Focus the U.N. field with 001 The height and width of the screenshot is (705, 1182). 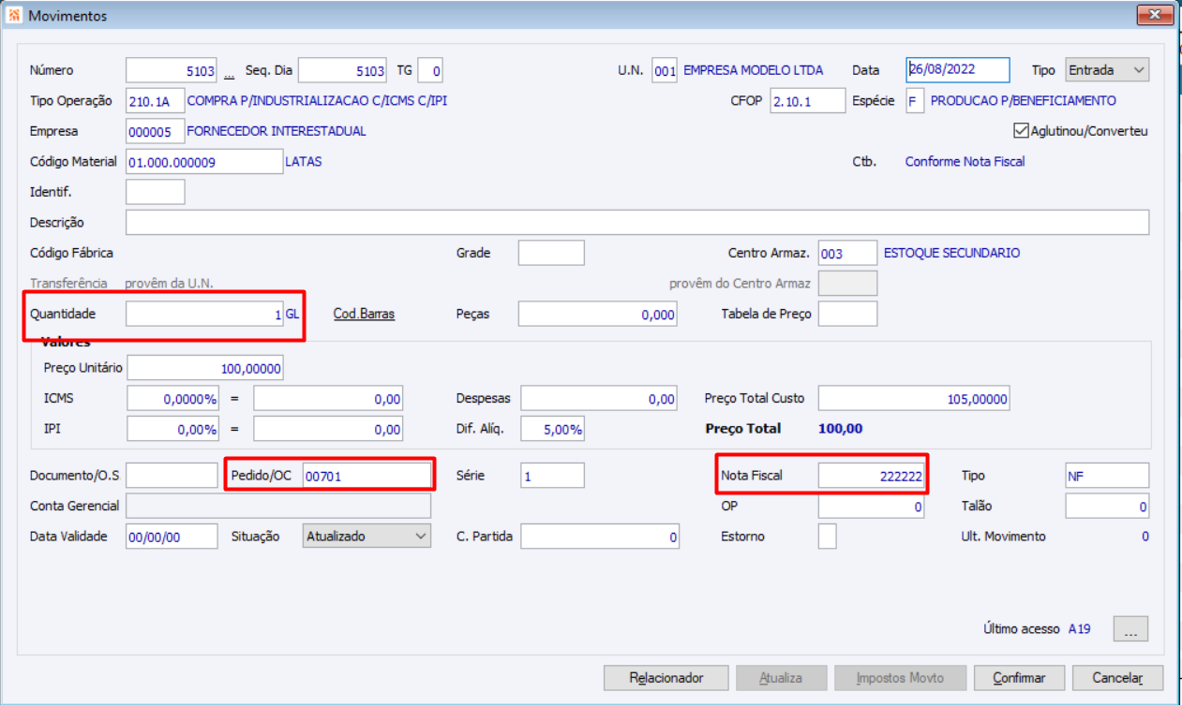click(664, 70)
